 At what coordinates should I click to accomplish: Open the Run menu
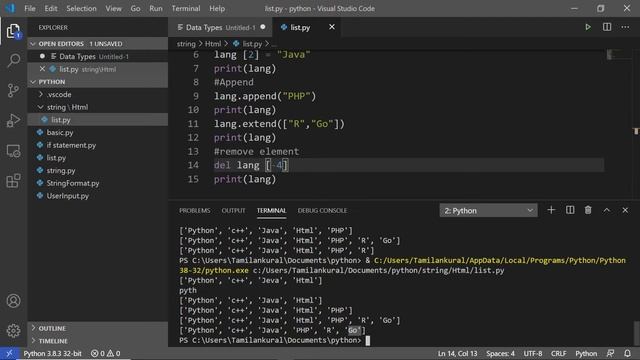click(156, 8)
